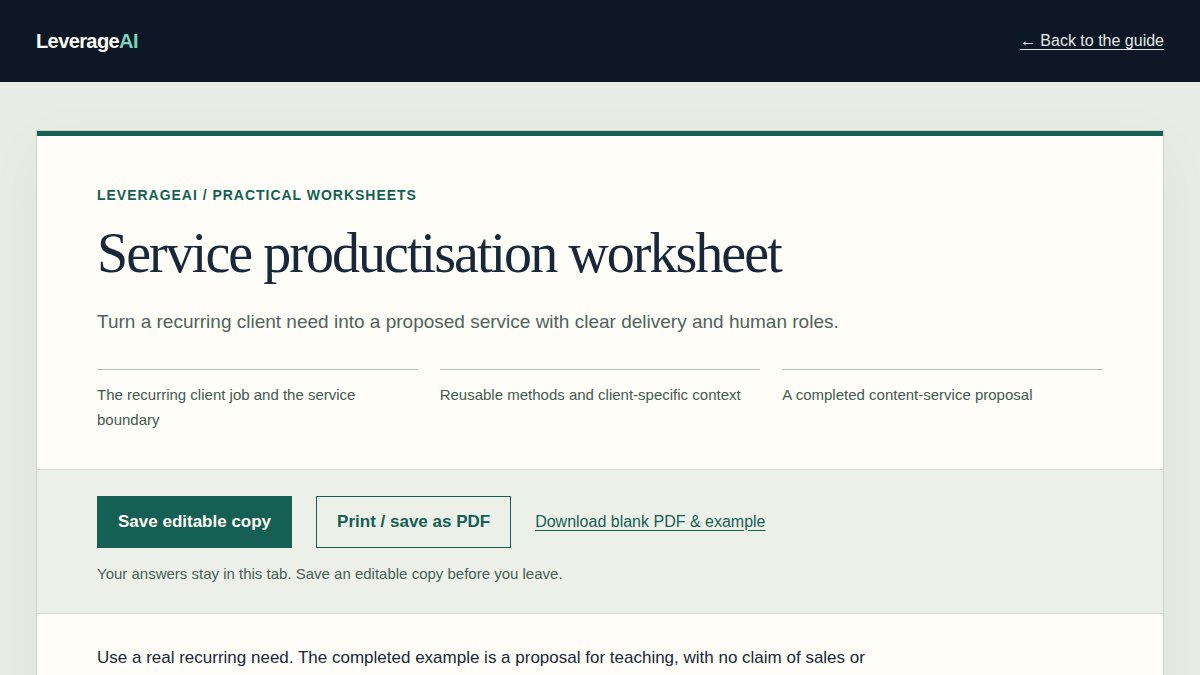Screen dimensions: 1200x675
Task: Click the 'Save editable copy' button
Action: coord(194,522)
